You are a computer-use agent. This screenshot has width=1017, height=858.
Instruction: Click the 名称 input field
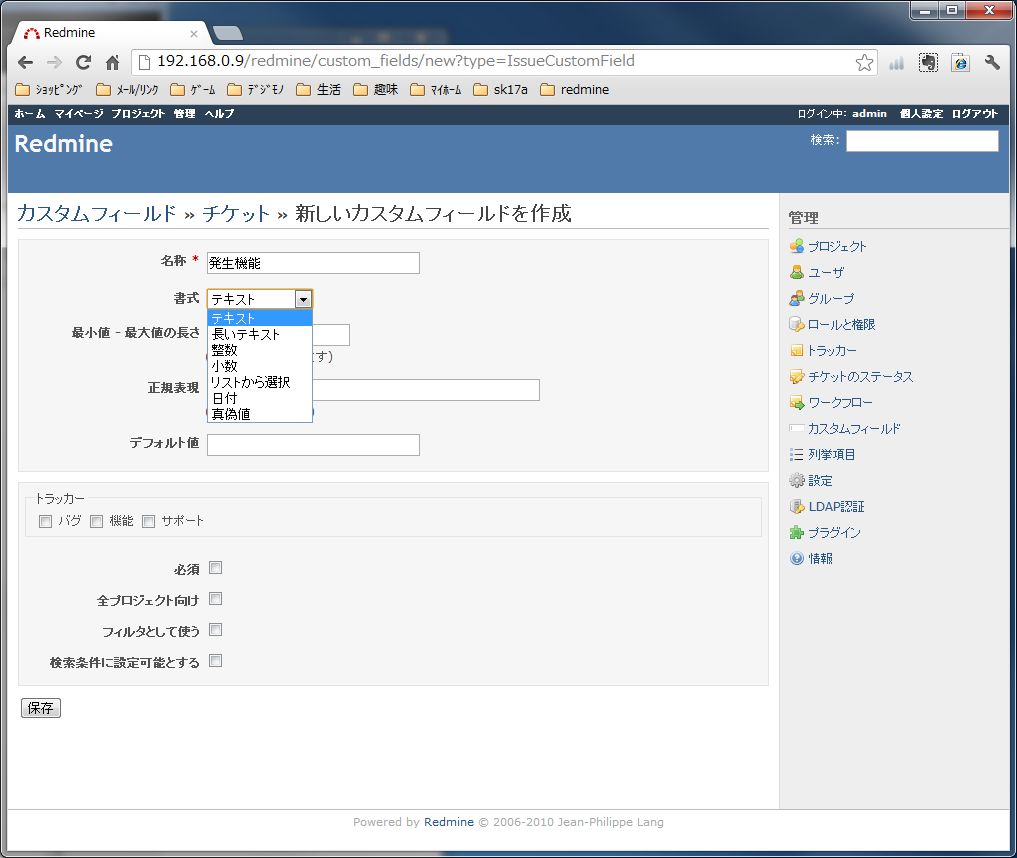point(313,263)
